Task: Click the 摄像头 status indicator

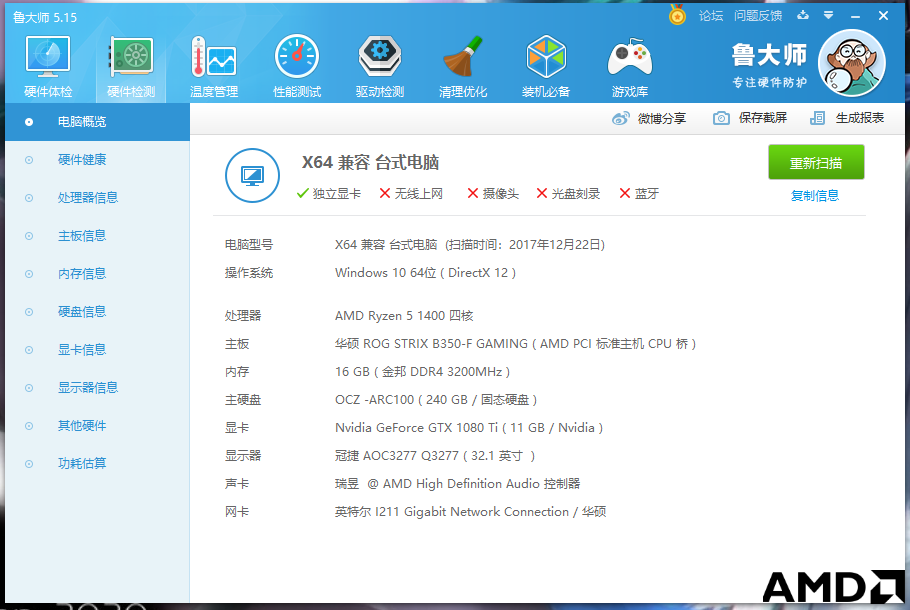Action: point(493,194)
